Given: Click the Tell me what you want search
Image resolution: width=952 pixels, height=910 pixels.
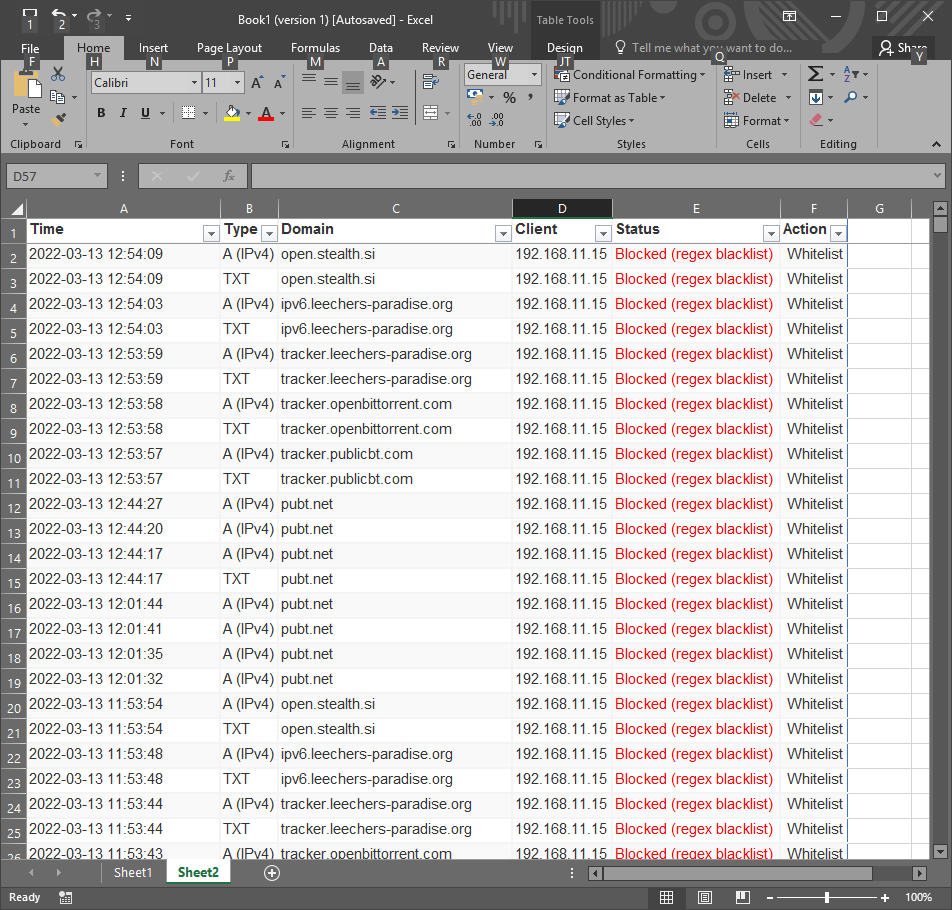Looking at the screenshot, I should coord(703,48).
